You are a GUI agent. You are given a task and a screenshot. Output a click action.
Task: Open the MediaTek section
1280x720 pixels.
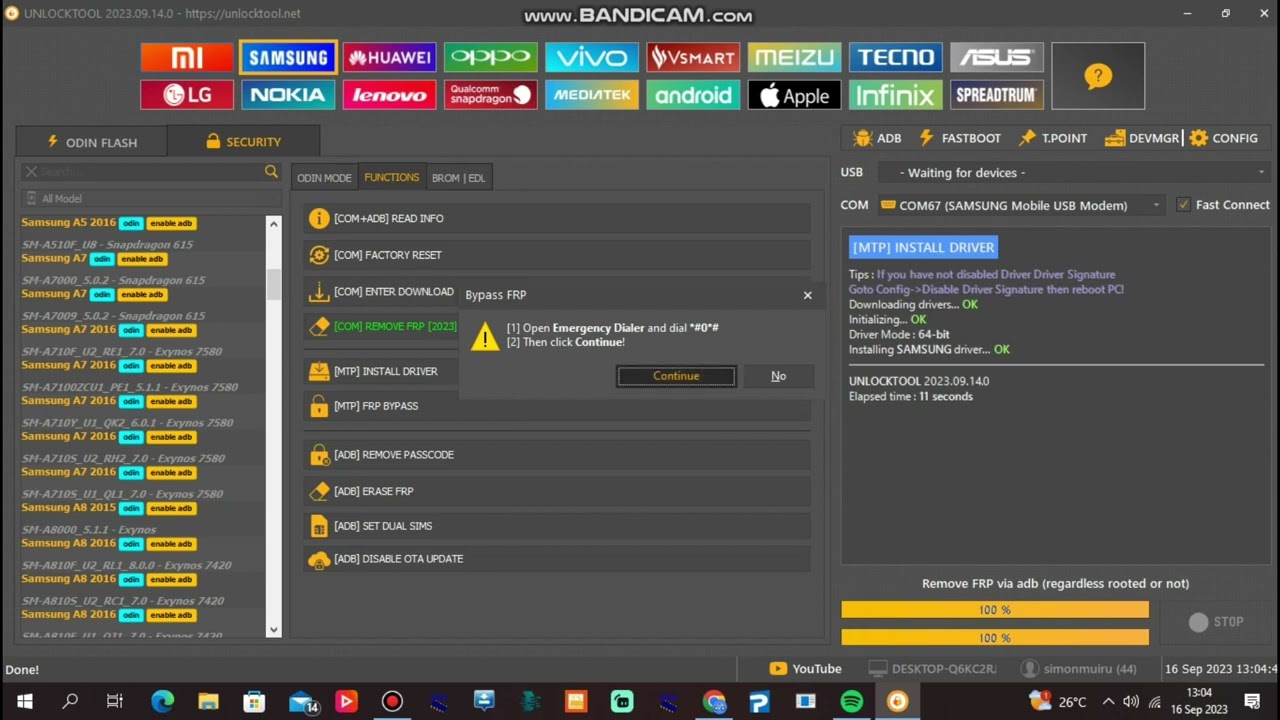pos(591,95)
